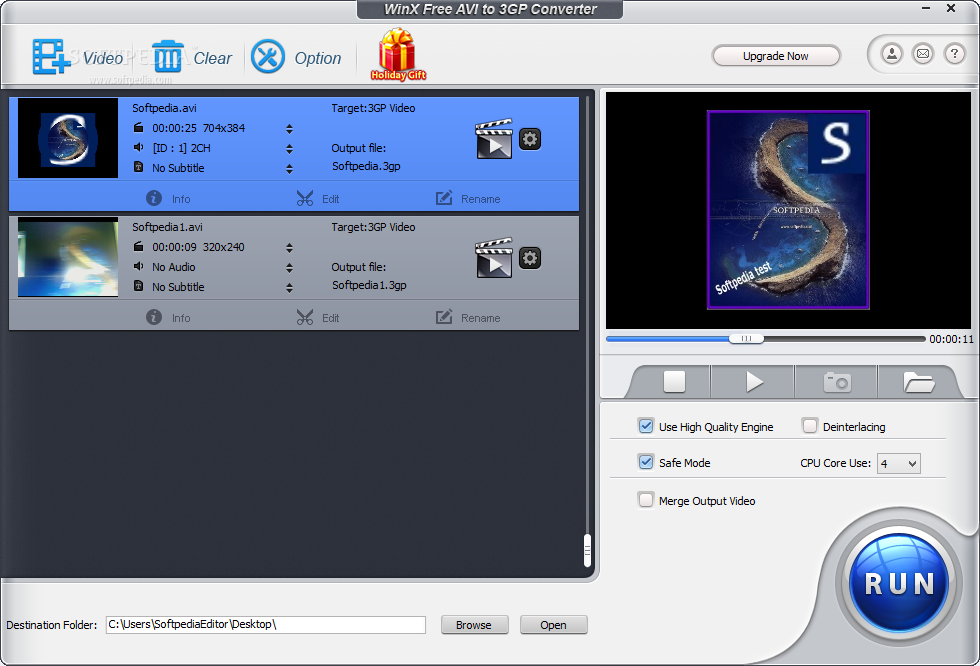This screenshot has width=980, height=666.
Task: Open the snapshot folder icon
Action: (x=918, y=382)
